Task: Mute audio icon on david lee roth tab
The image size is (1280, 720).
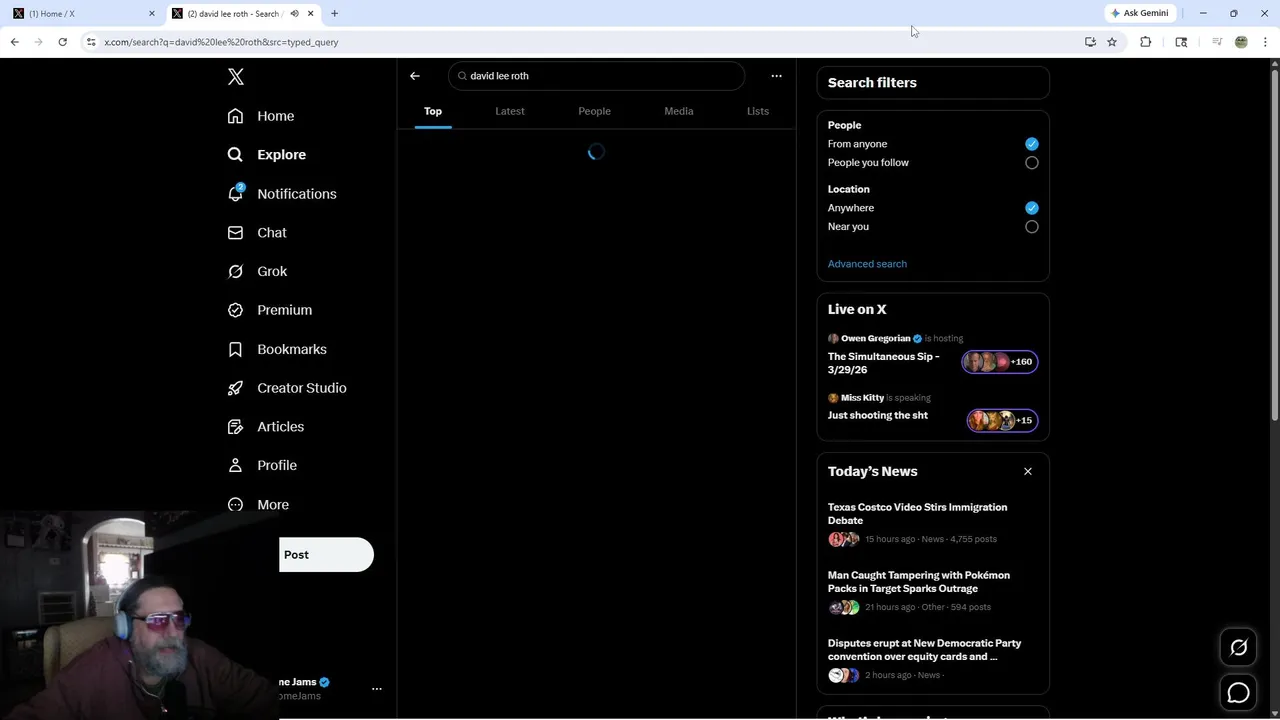Action: pyautogui.click(x=294, y=13)
